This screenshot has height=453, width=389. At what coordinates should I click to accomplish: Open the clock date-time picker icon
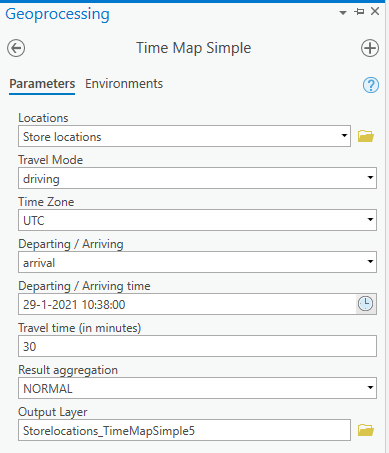(365, 304)
